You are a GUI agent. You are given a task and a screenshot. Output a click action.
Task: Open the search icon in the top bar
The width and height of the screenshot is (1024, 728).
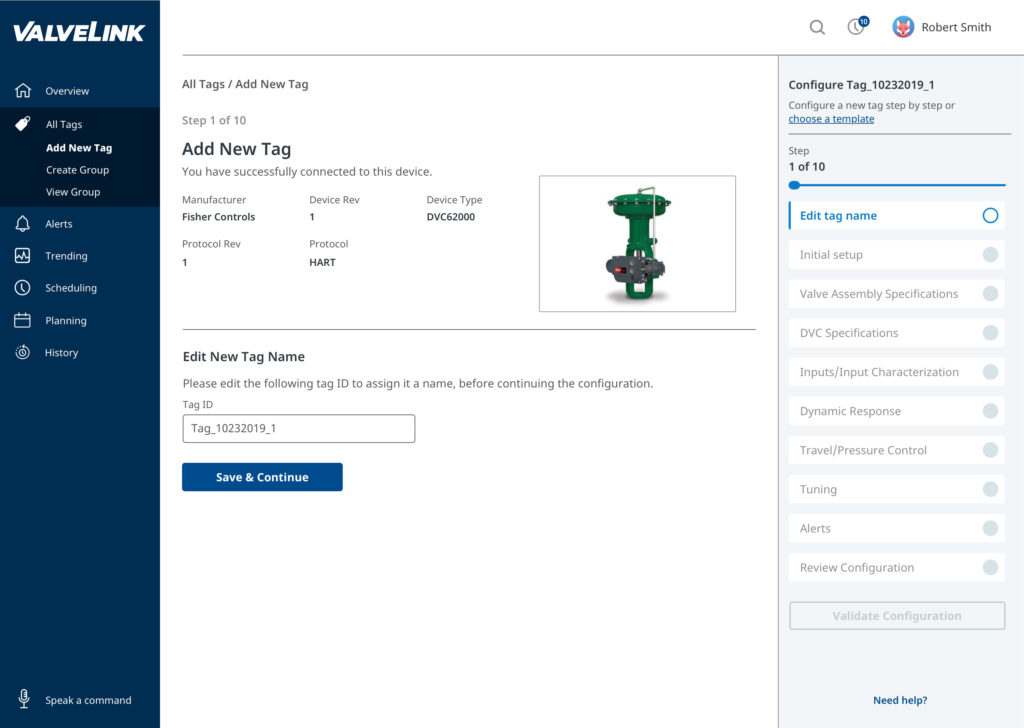tap(817, 27)
